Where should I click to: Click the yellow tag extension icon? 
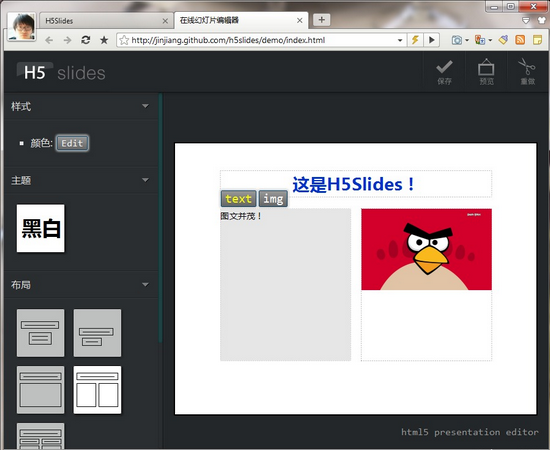tap(503, 40)
